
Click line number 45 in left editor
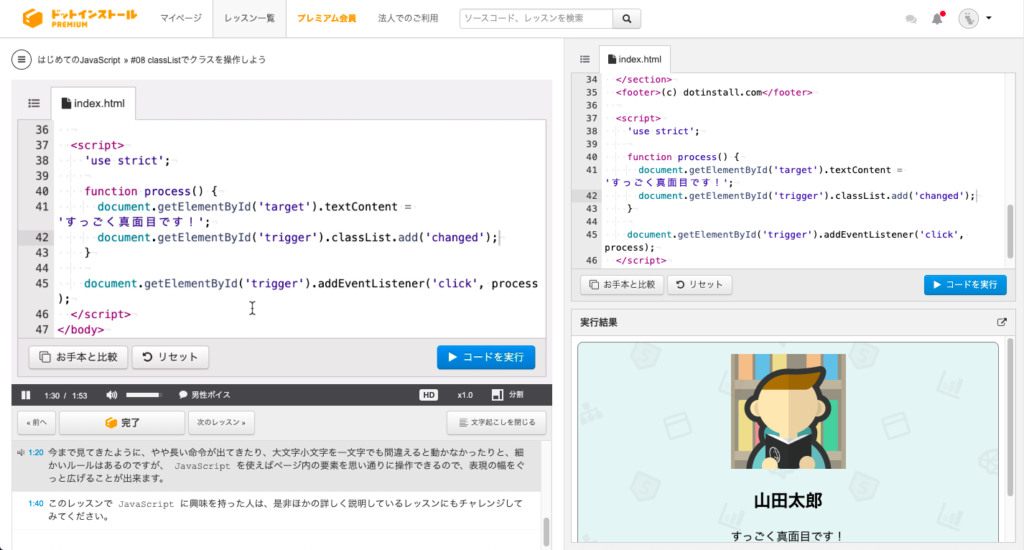(42, 283)
